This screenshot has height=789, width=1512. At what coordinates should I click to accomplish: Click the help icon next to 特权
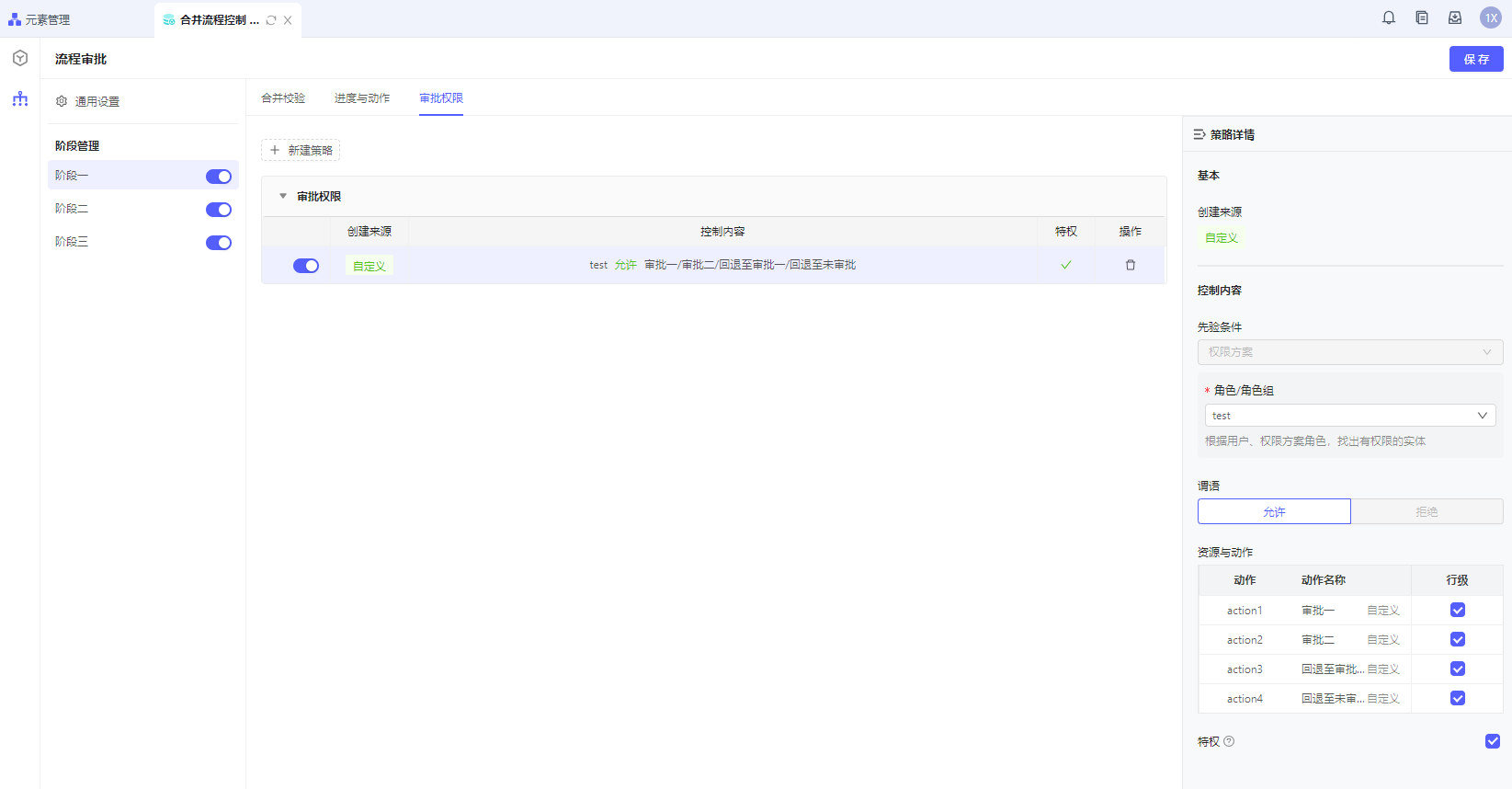(x=1229, y=741)
